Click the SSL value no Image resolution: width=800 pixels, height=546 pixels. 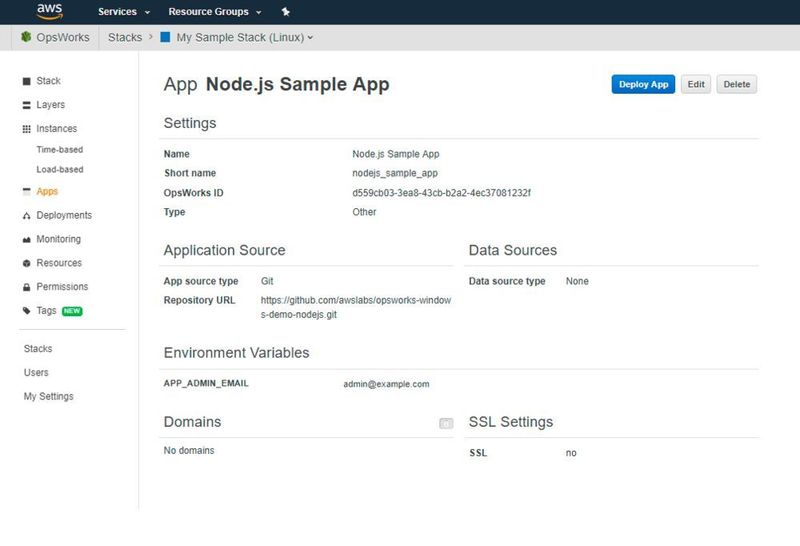571,453
